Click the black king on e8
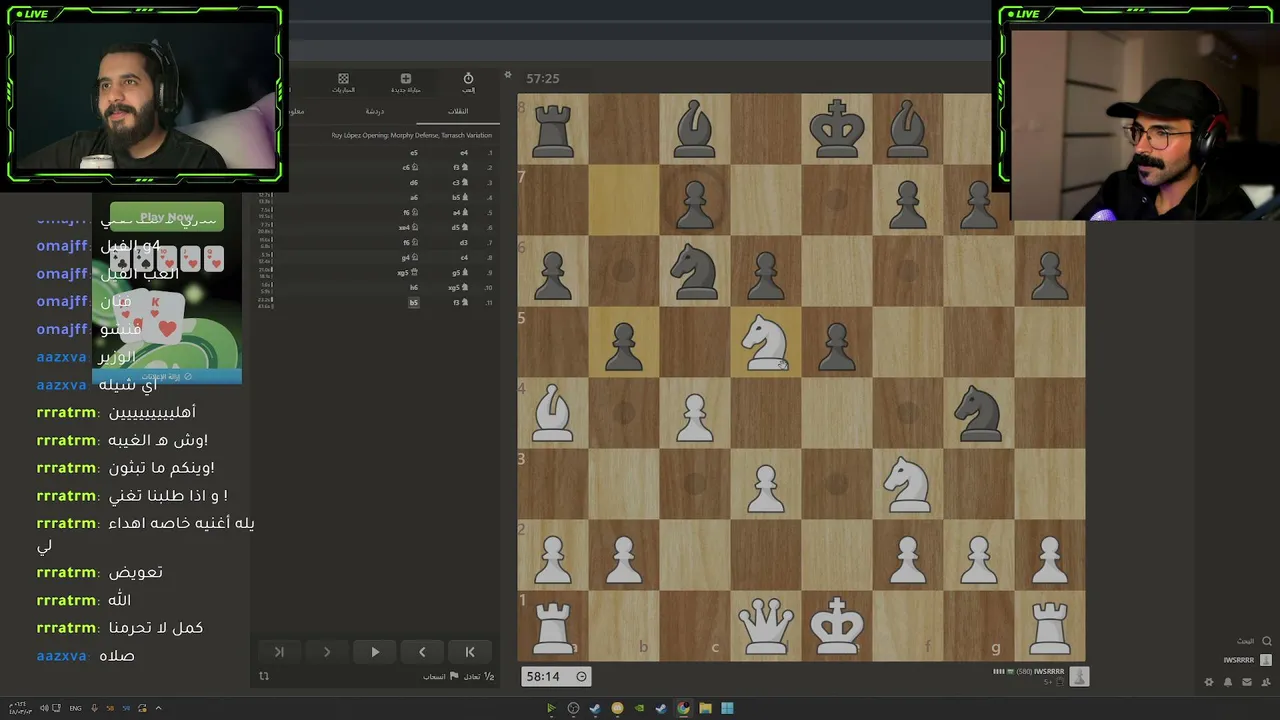1280x720 pixels. pyautogui.click(x=837, y=129)
